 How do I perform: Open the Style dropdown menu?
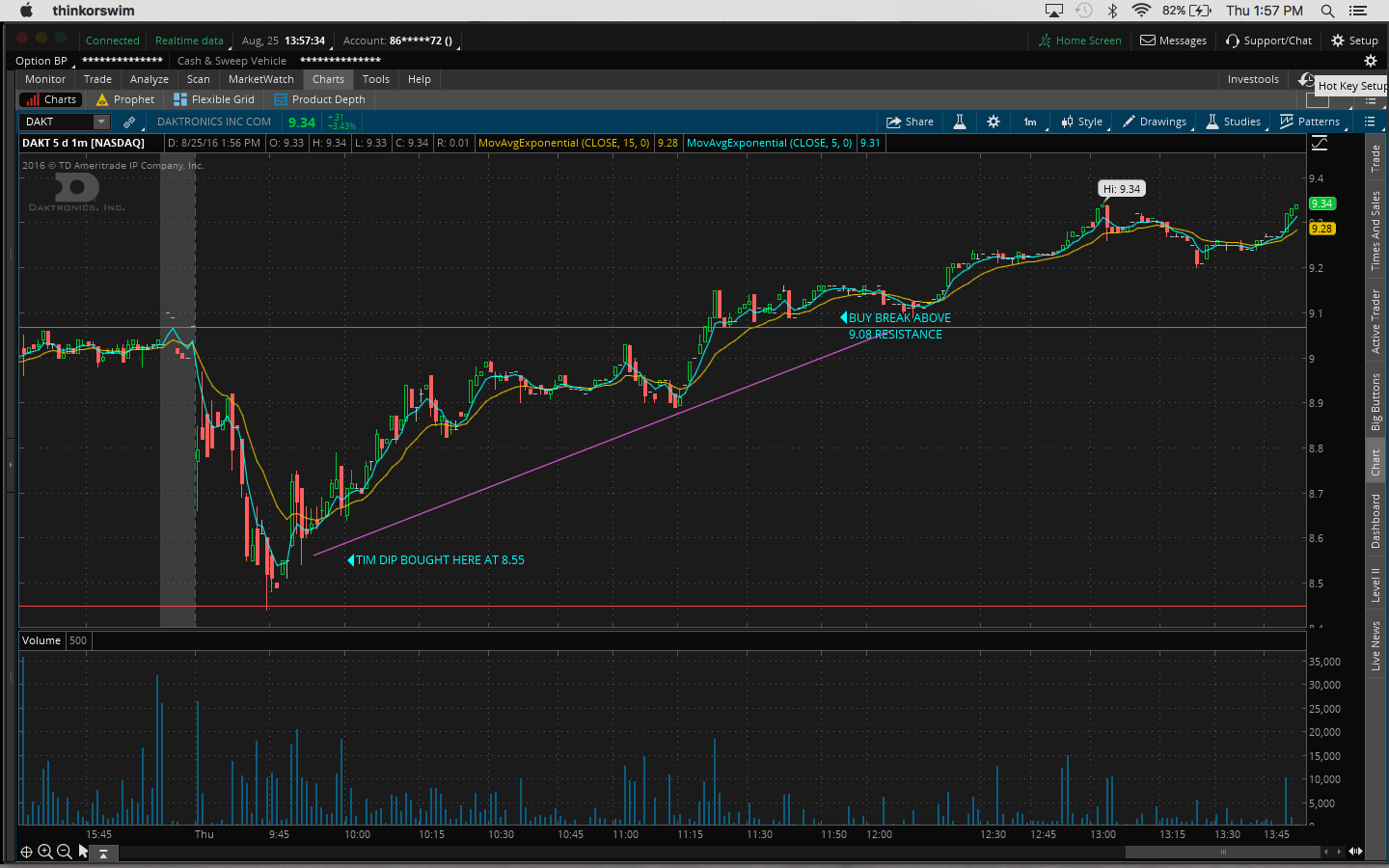pyautogui.click(x=1082, y=122)
